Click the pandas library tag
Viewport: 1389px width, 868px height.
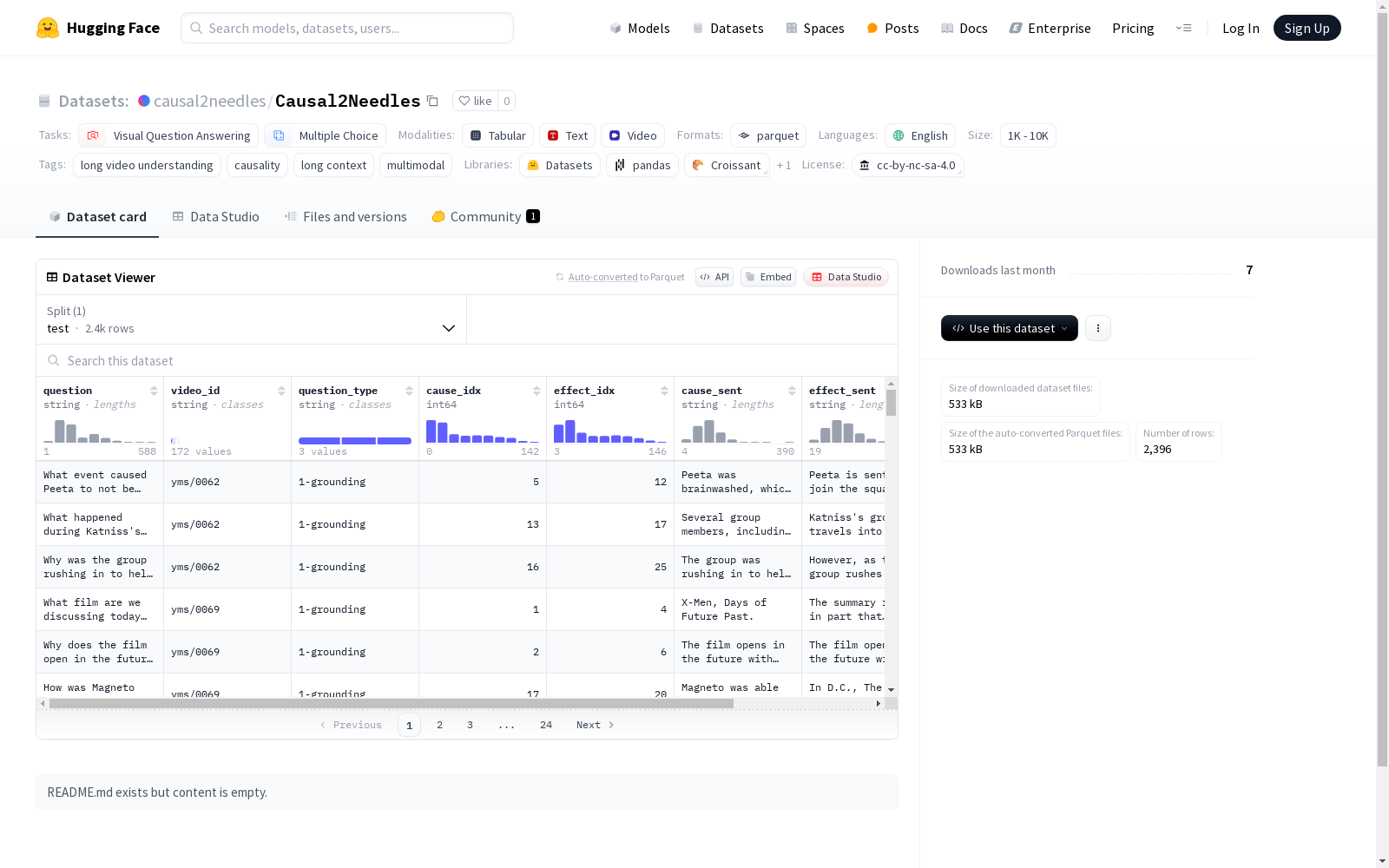[x=642, y=165]
